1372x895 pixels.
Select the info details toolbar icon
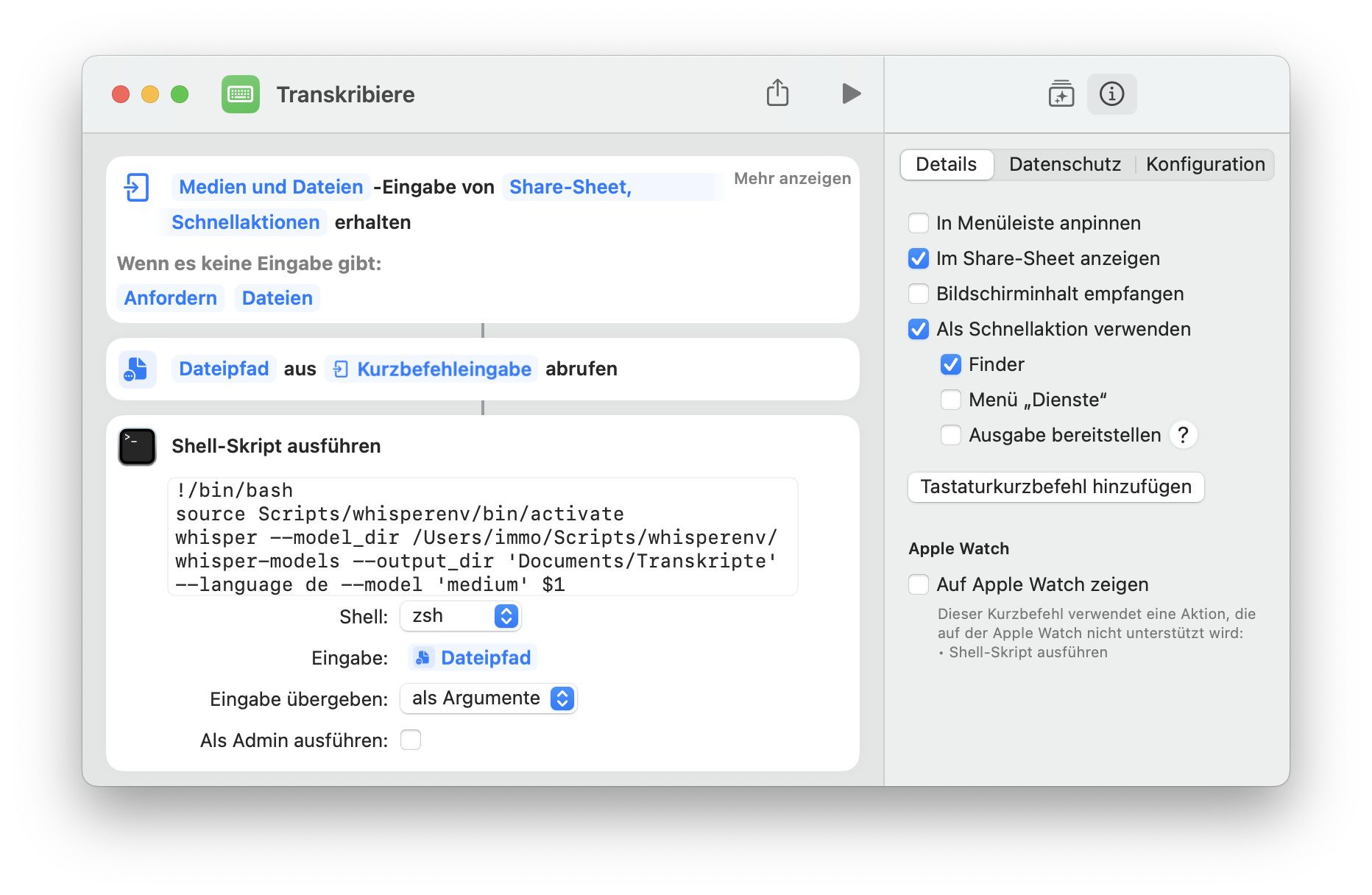point(1111,94)
